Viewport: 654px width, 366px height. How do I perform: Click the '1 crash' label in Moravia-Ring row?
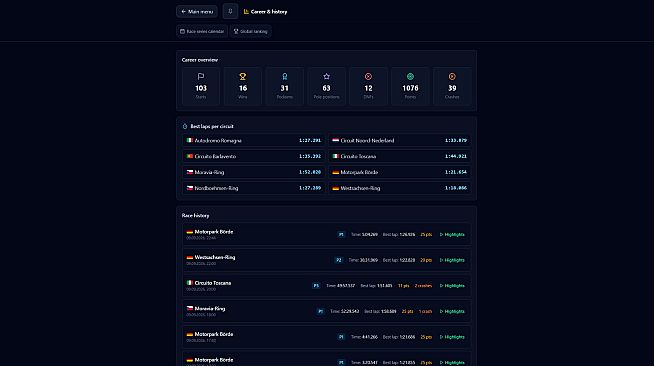(x=425, y=311)
